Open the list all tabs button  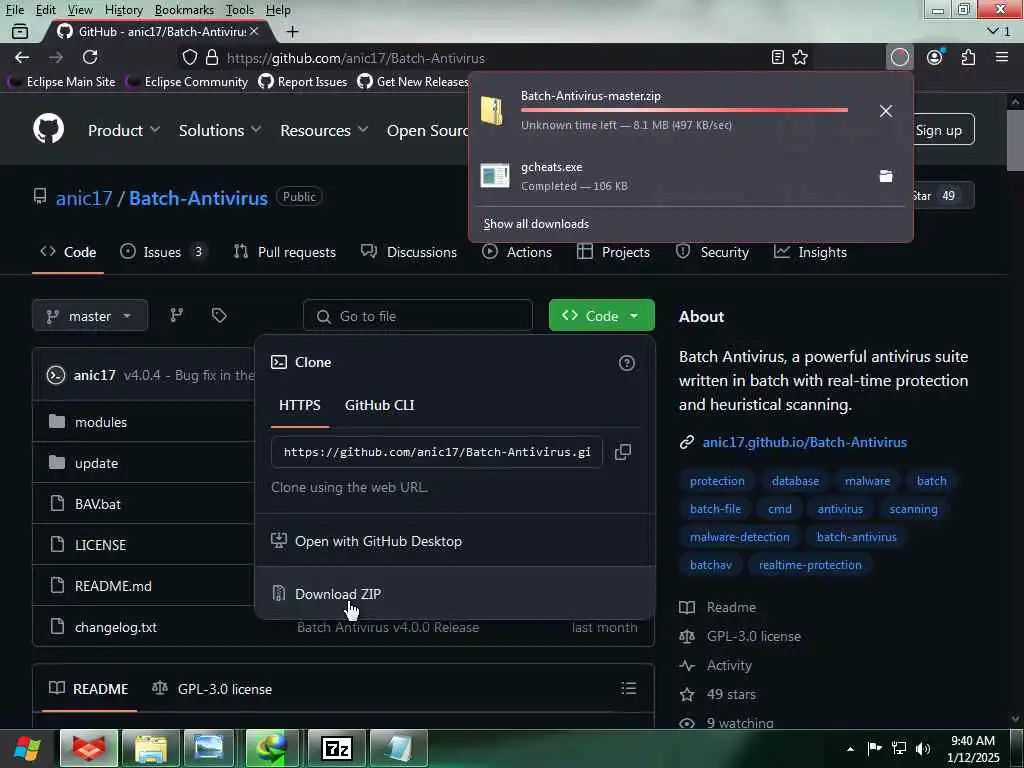pyautogui.click(x=999, y=31)
